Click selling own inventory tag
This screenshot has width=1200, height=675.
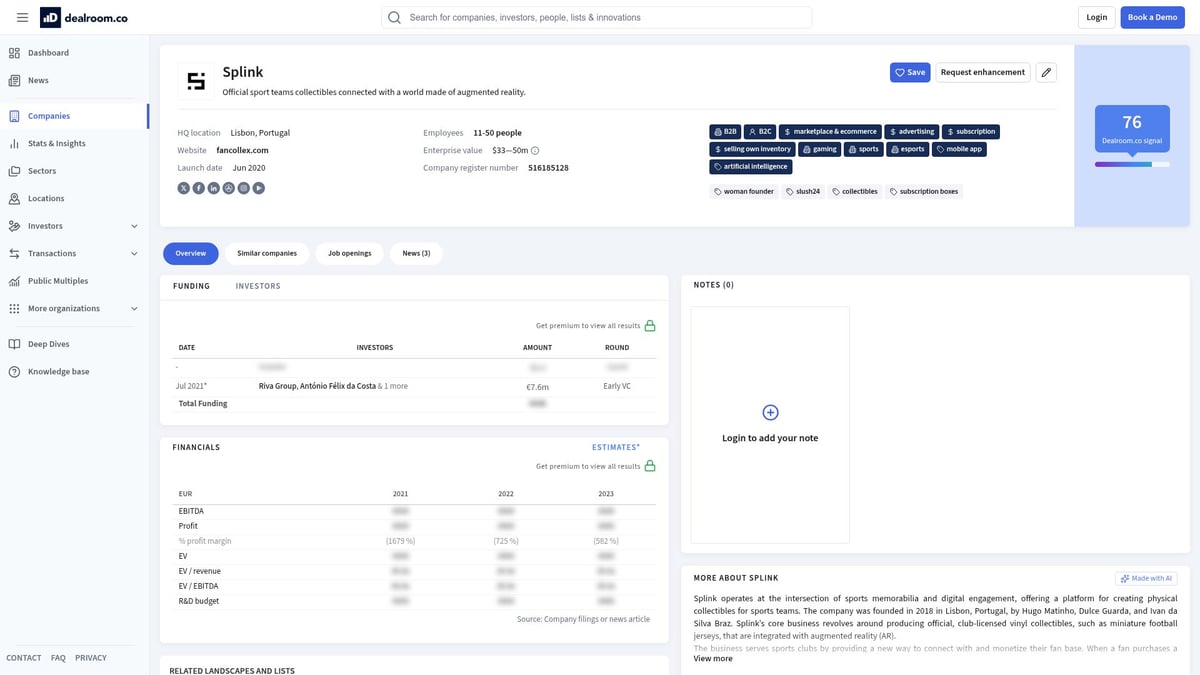[x=753, y=149]
